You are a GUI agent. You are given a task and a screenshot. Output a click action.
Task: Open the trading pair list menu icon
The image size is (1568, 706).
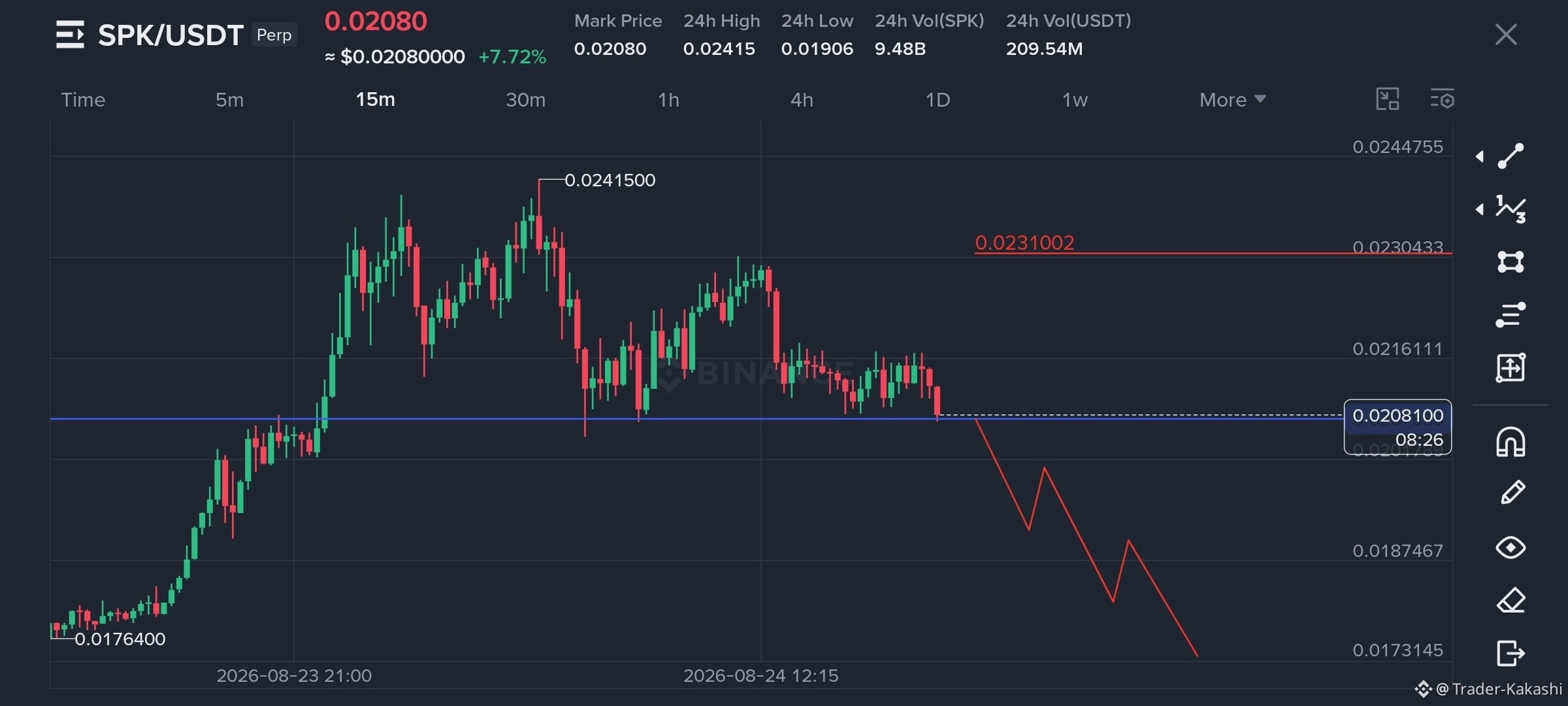tap(70, 35)
